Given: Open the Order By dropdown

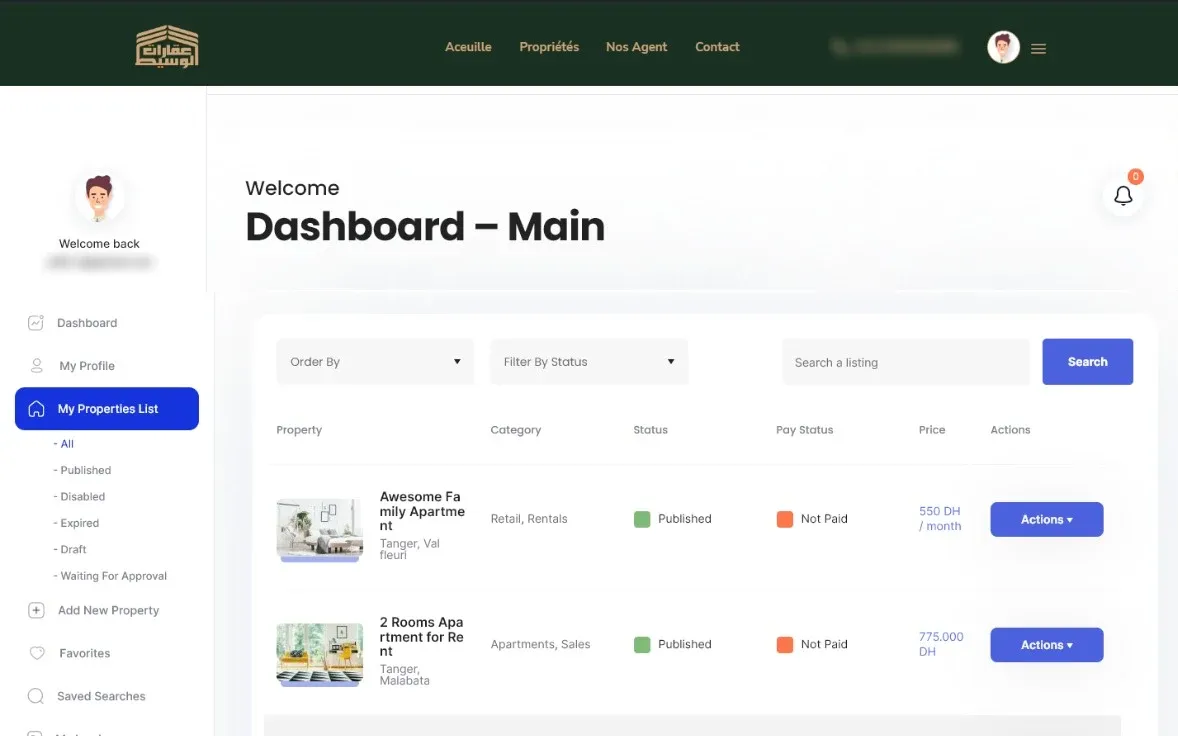Looking at the screenshot, I should [375, 362].
